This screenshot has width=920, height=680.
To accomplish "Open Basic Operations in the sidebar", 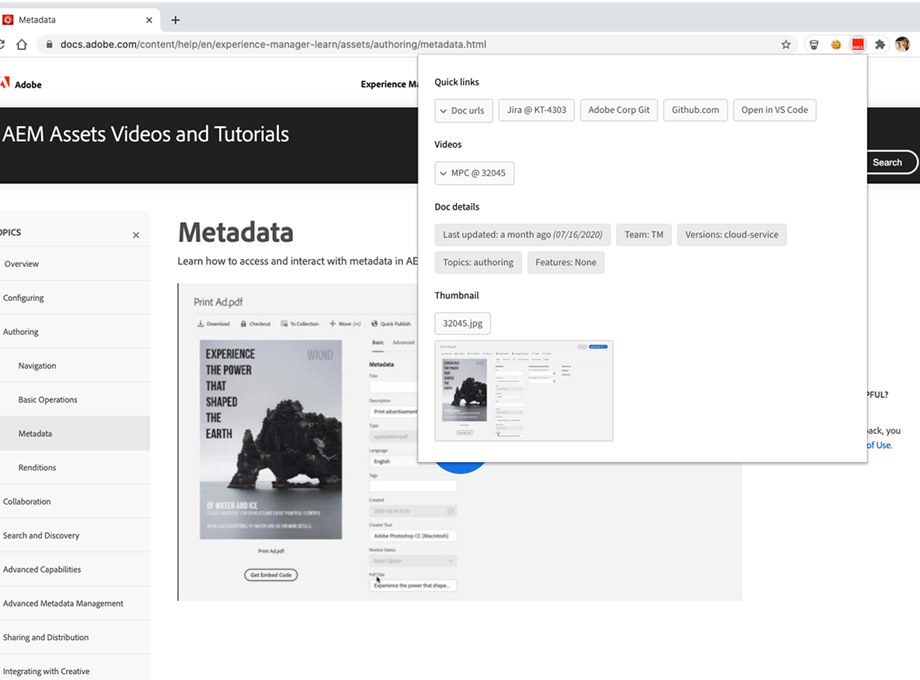I will point(48,400).
